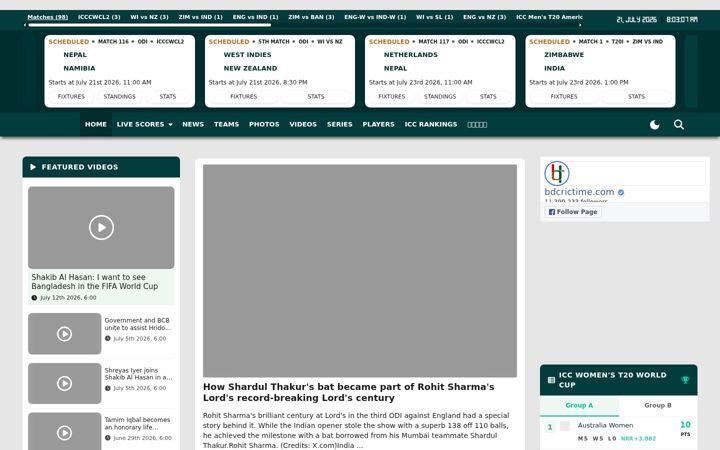
Task: Select the ENG vs NZ (3) filter tab
Action: click(484, 17)
